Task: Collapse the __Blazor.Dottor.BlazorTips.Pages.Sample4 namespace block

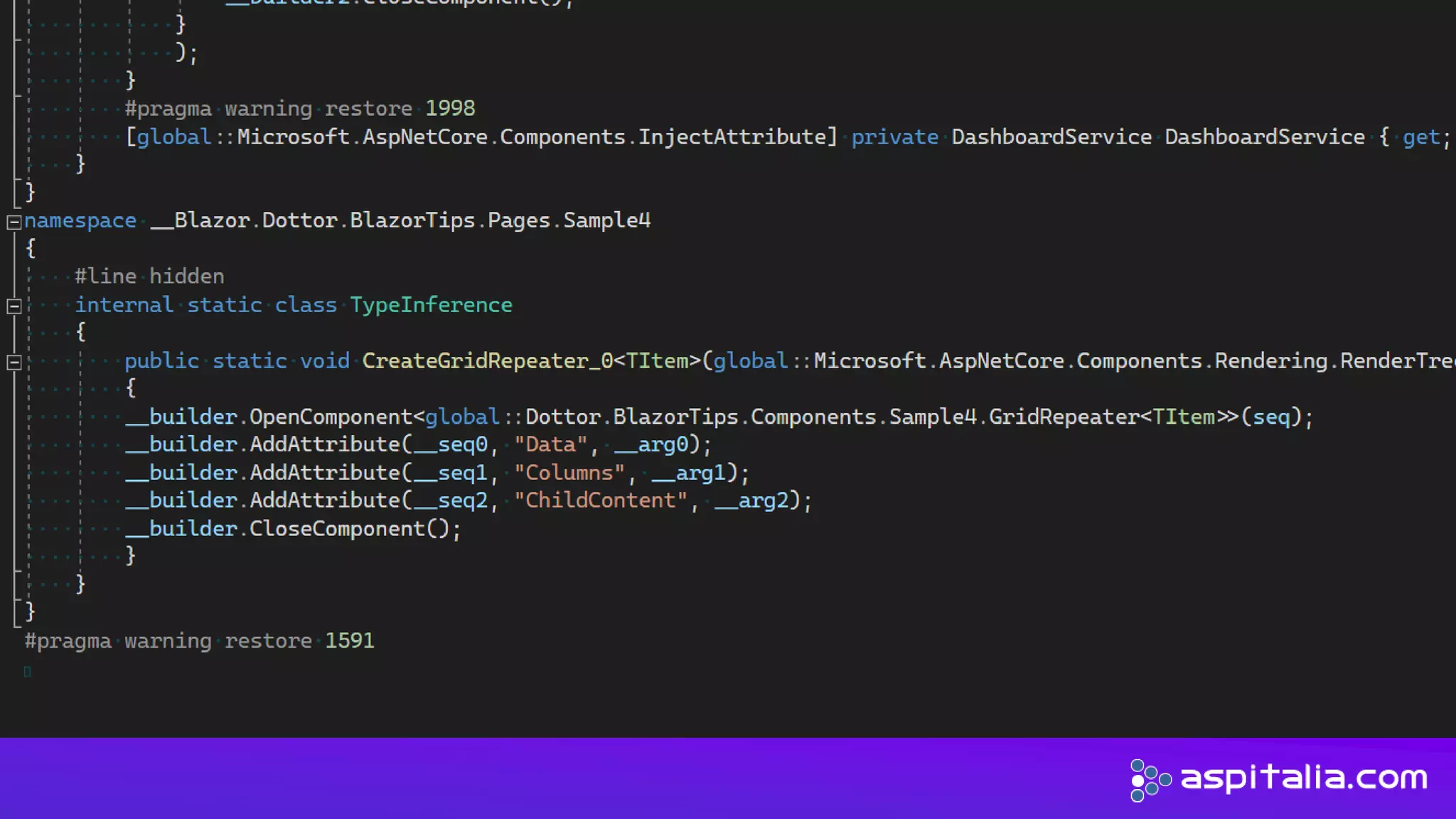Action: click(14, 222)
